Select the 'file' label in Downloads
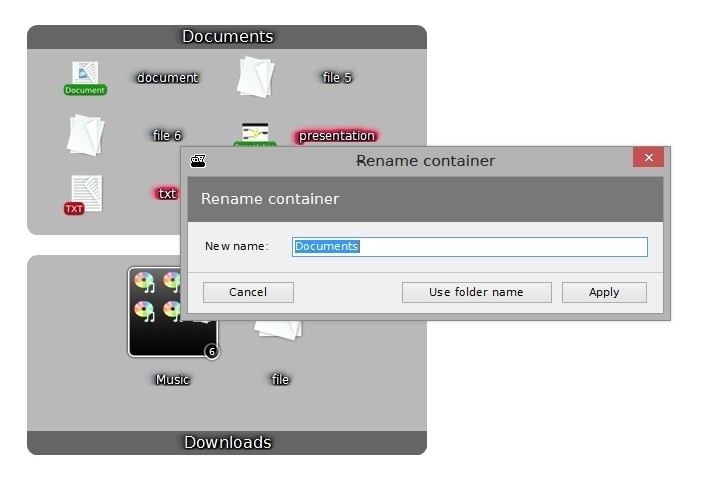Image resolution: width=709 pixels, height=494 pixels. [280, 380]
